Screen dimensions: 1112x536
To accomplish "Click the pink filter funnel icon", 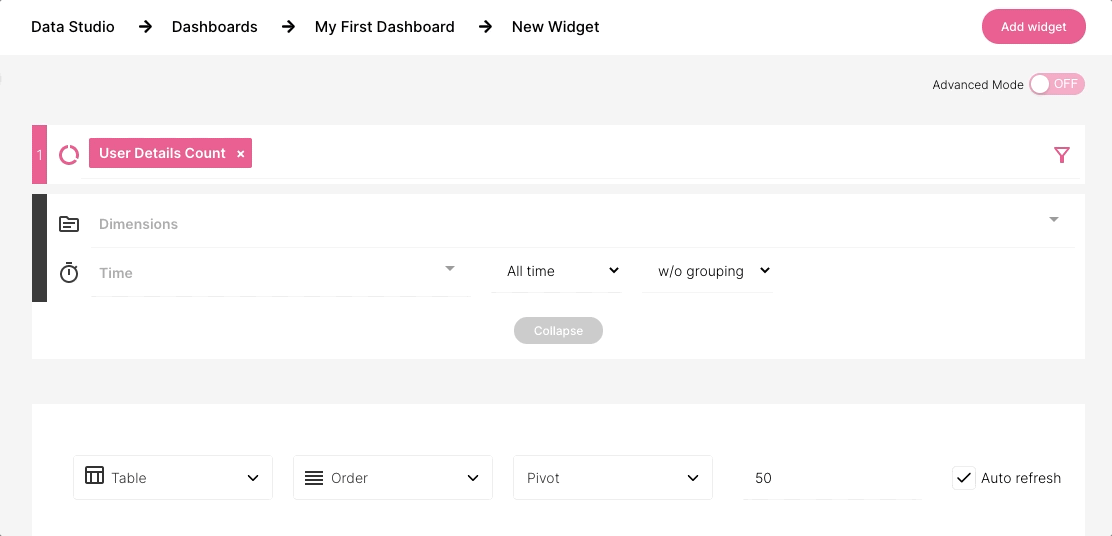I will [1061, 155].
